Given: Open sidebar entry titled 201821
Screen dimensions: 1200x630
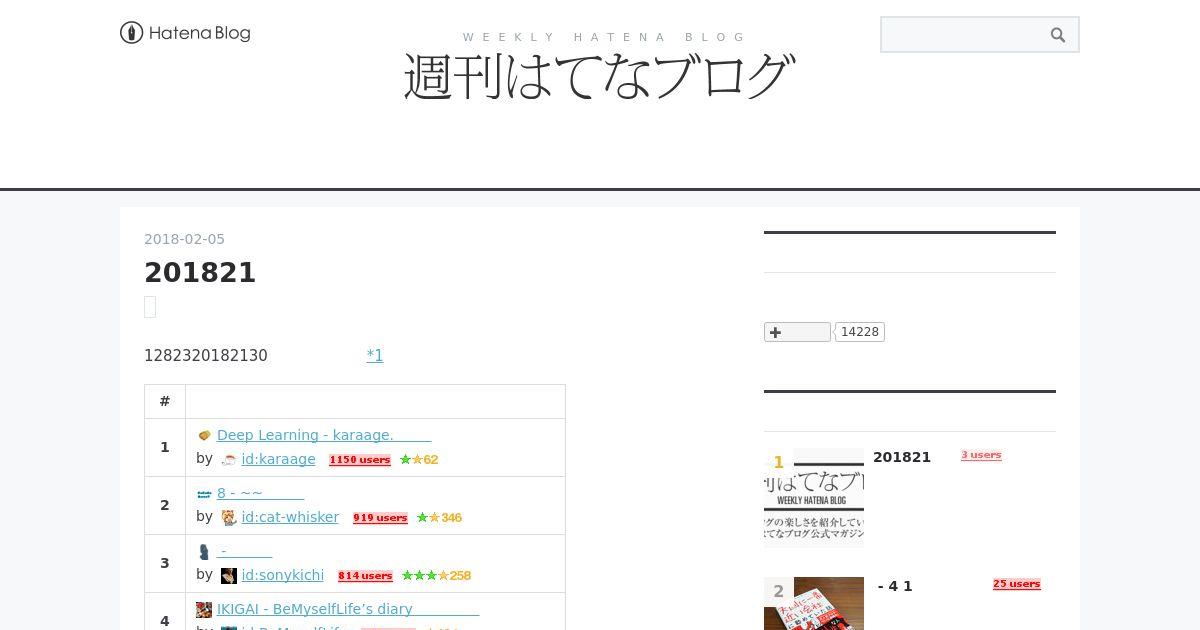Looking at the screenshot, I should pos(902,457).
